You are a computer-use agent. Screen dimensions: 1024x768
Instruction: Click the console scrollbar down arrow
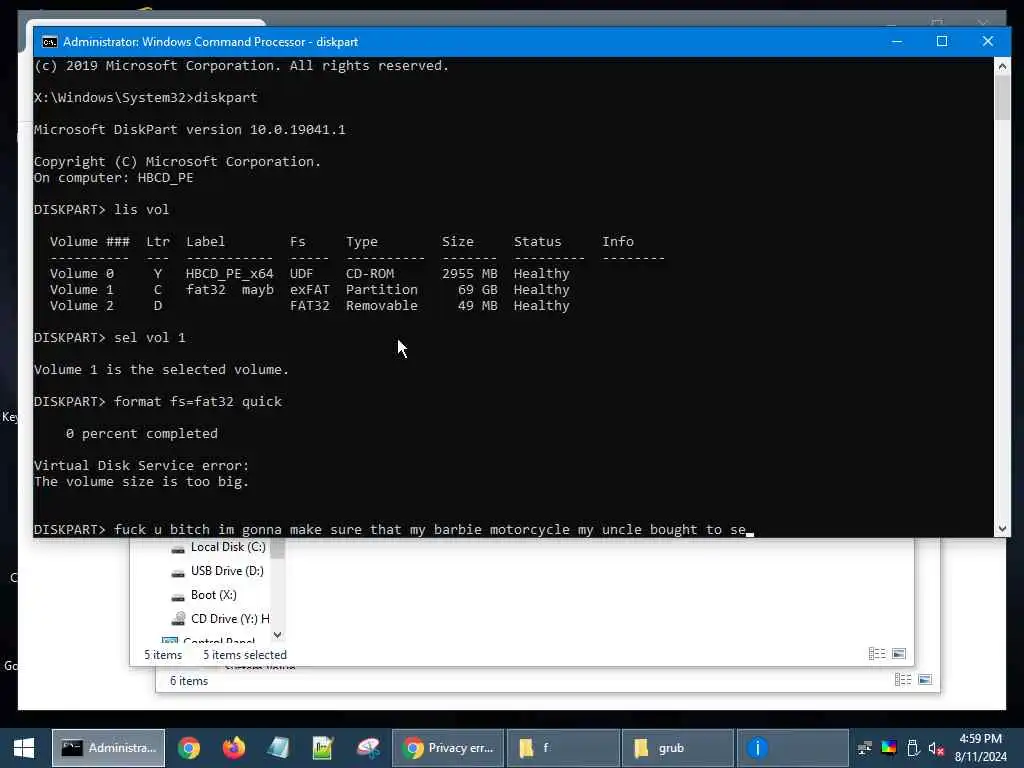[x=1002, y=529]
